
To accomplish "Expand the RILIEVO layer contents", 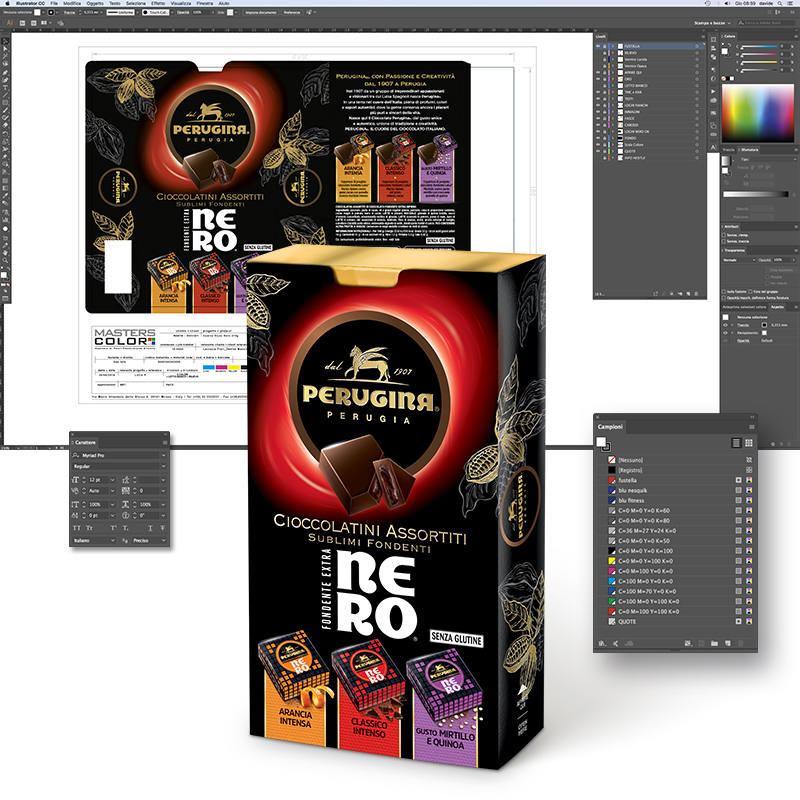I will pos(612,54).
